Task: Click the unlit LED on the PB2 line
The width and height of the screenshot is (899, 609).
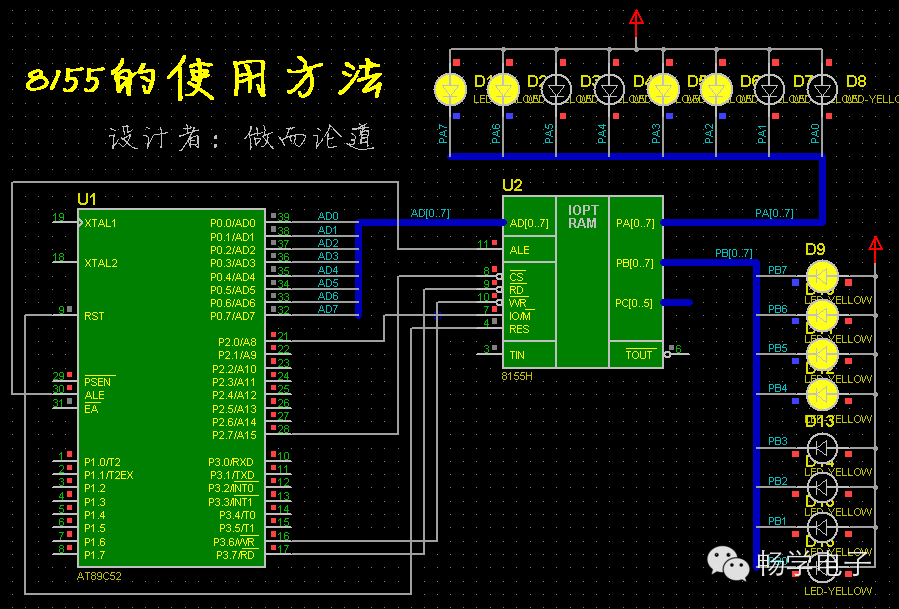Action: click(822, 488)
